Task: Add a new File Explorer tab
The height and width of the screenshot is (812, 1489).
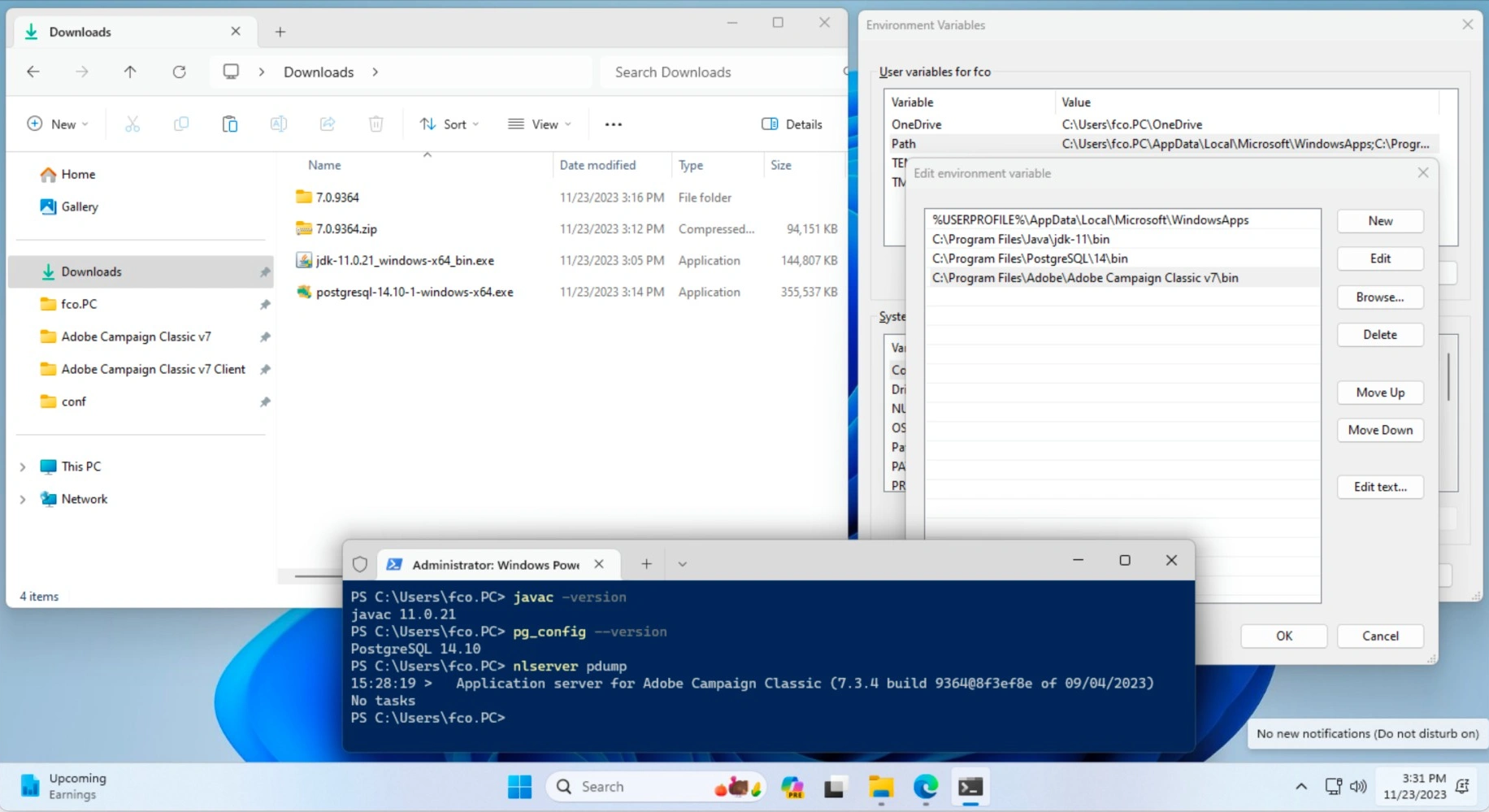Action: pos(280,32)
